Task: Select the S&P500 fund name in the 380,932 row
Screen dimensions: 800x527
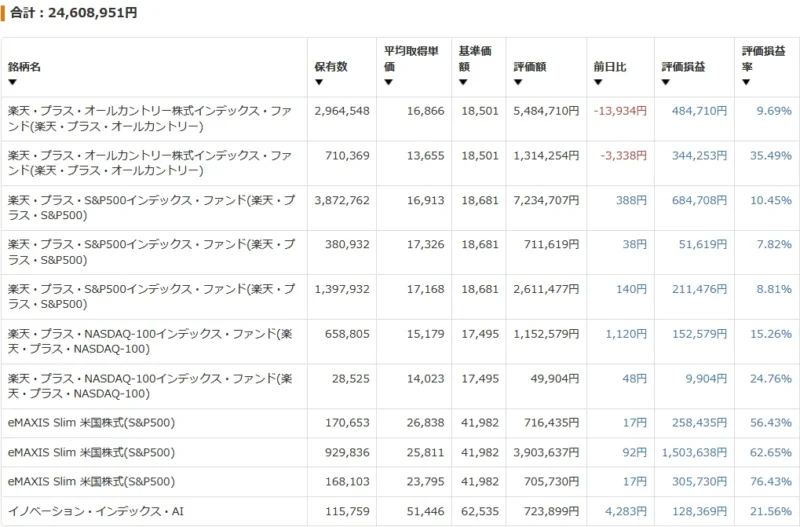Action: (x=151, y=252)
